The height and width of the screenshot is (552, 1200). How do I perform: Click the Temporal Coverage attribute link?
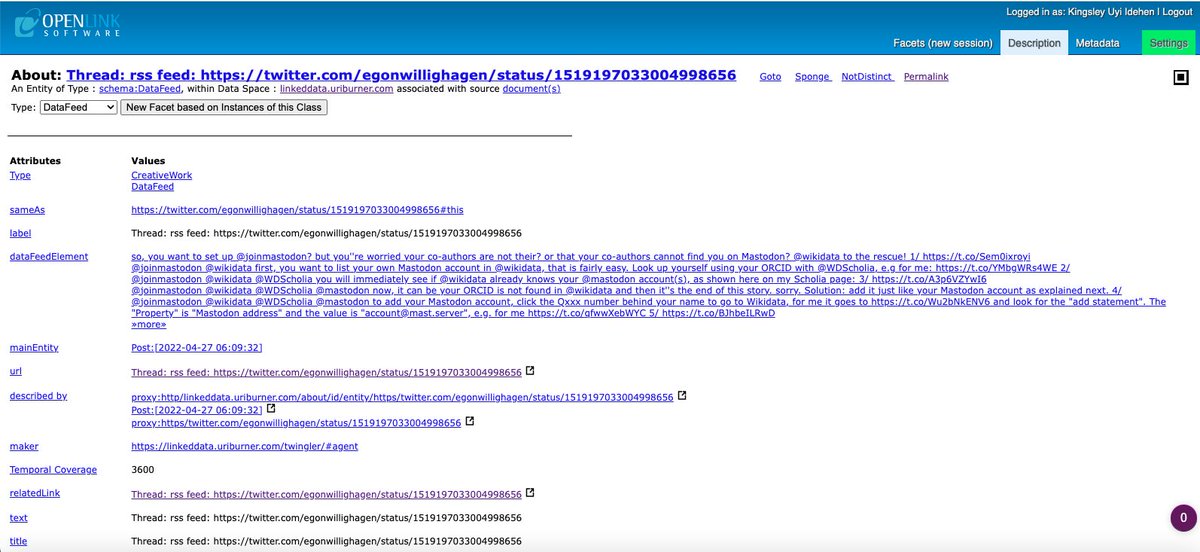[x=53, y=469]
